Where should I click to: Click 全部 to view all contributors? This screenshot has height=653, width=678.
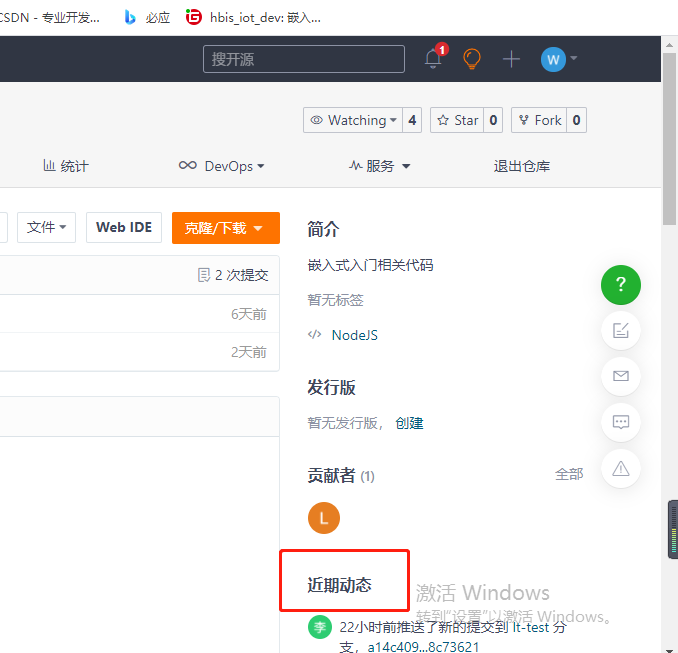point(569,474)
